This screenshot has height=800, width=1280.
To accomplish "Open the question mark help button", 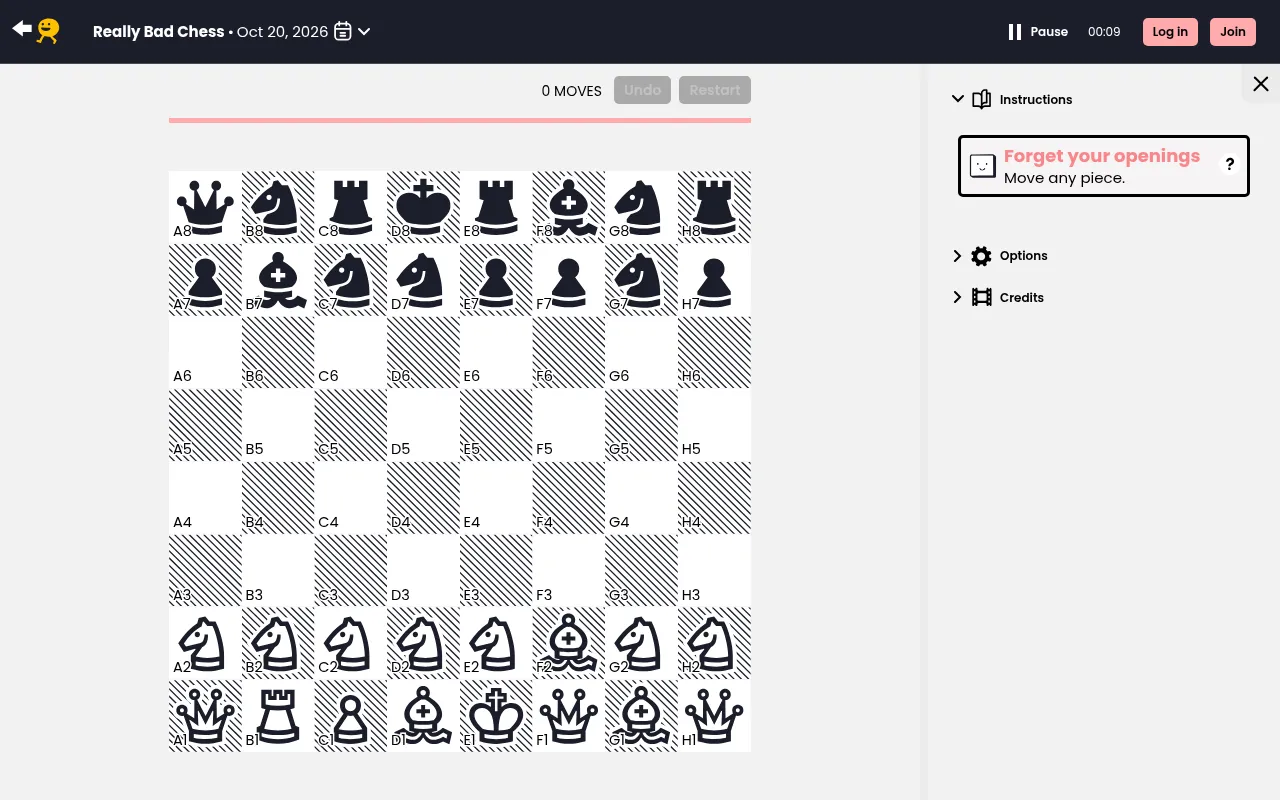I will 1230,165.
